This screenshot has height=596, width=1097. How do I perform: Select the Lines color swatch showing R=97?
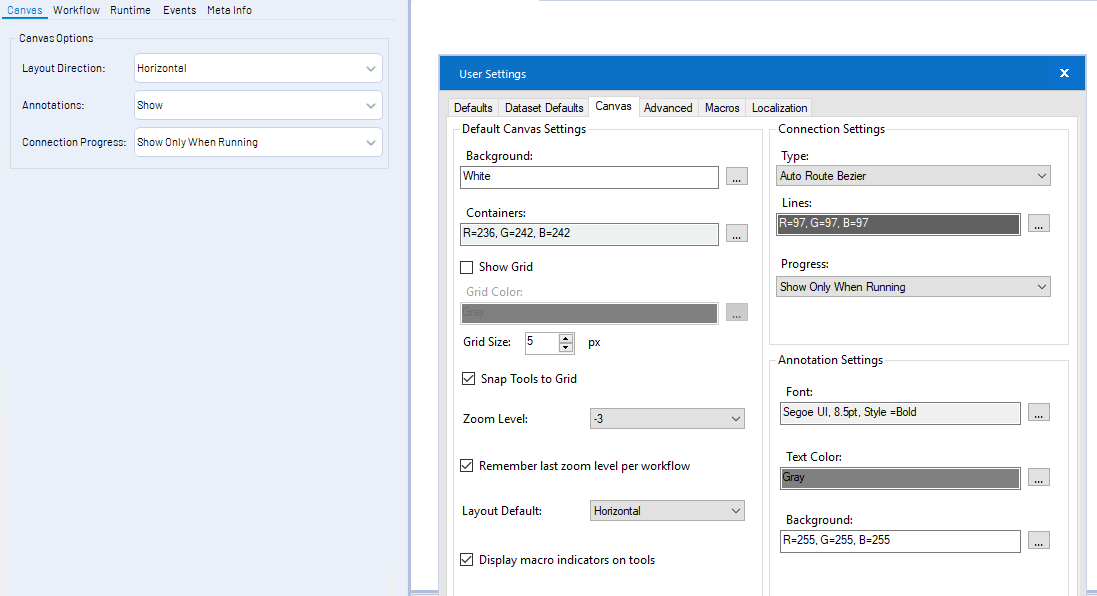click(897, 223)
